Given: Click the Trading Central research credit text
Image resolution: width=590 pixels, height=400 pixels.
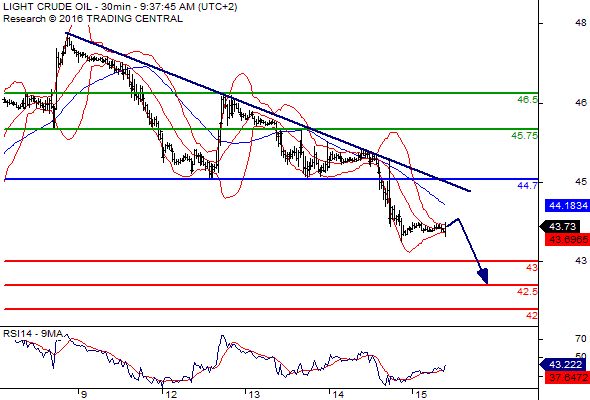Looking at the screenshot, I should (x=93, y=19).
